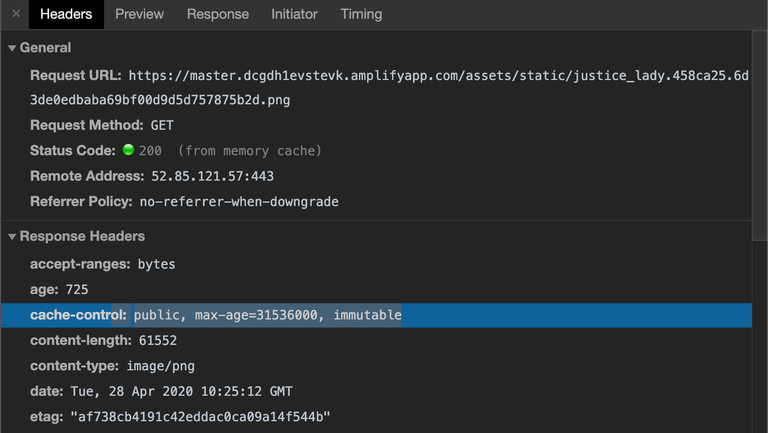Click the Request URL value
The height and width of the screenshot is (433, 768).
[x=438, y=76]
